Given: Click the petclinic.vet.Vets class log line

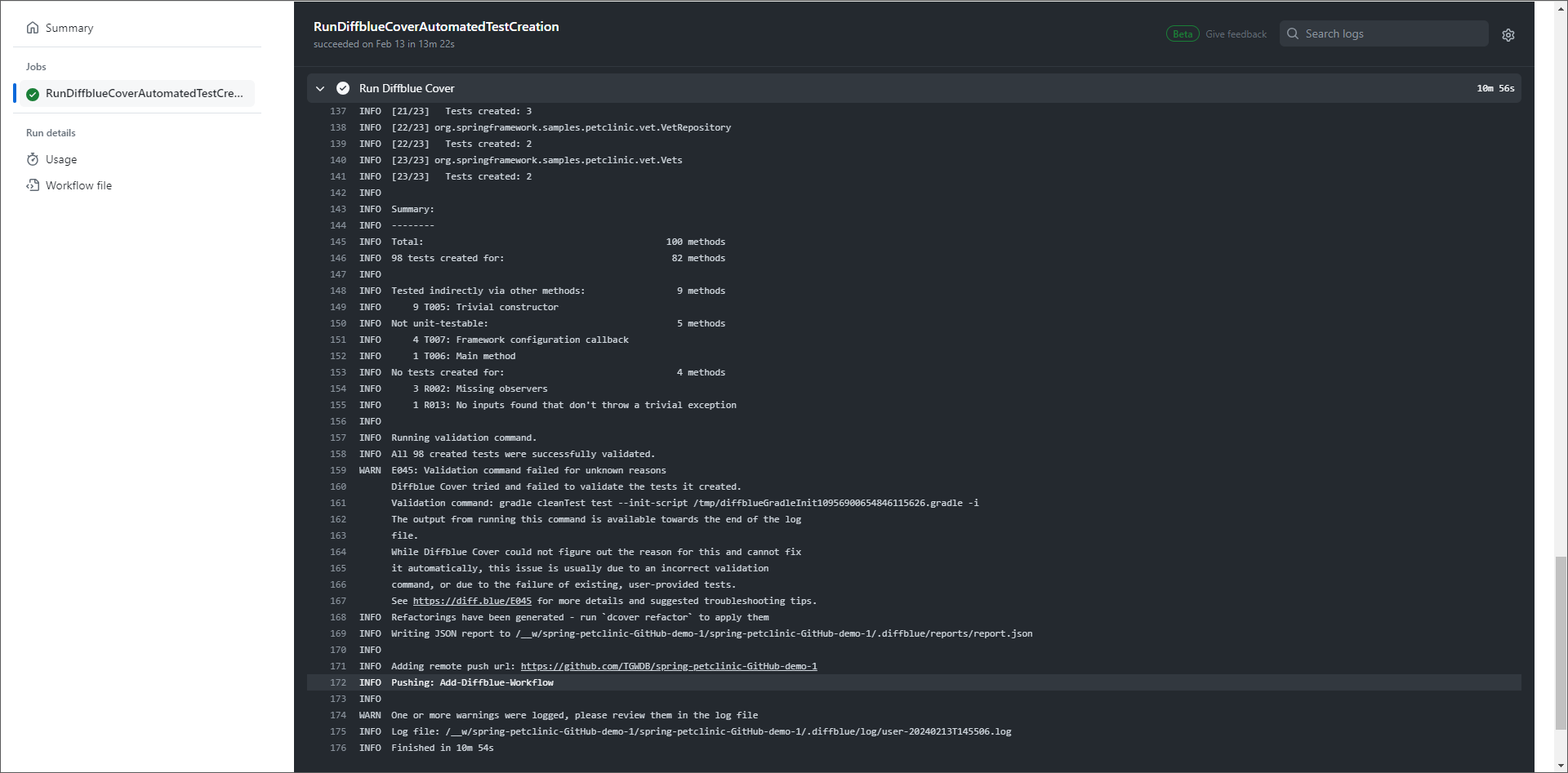Looking at the screenshot, I should coord(537,160).
